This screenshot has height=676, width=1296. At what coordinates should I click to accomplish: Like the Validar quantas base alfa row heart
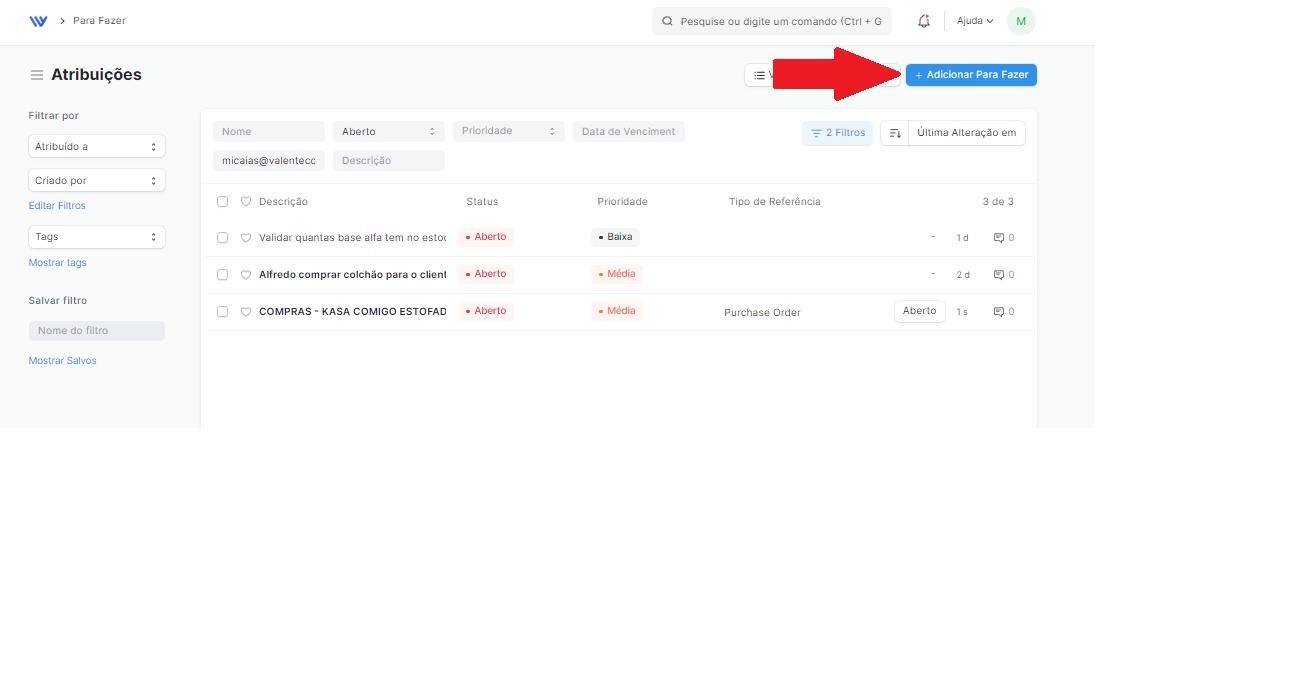click(246, 238)
